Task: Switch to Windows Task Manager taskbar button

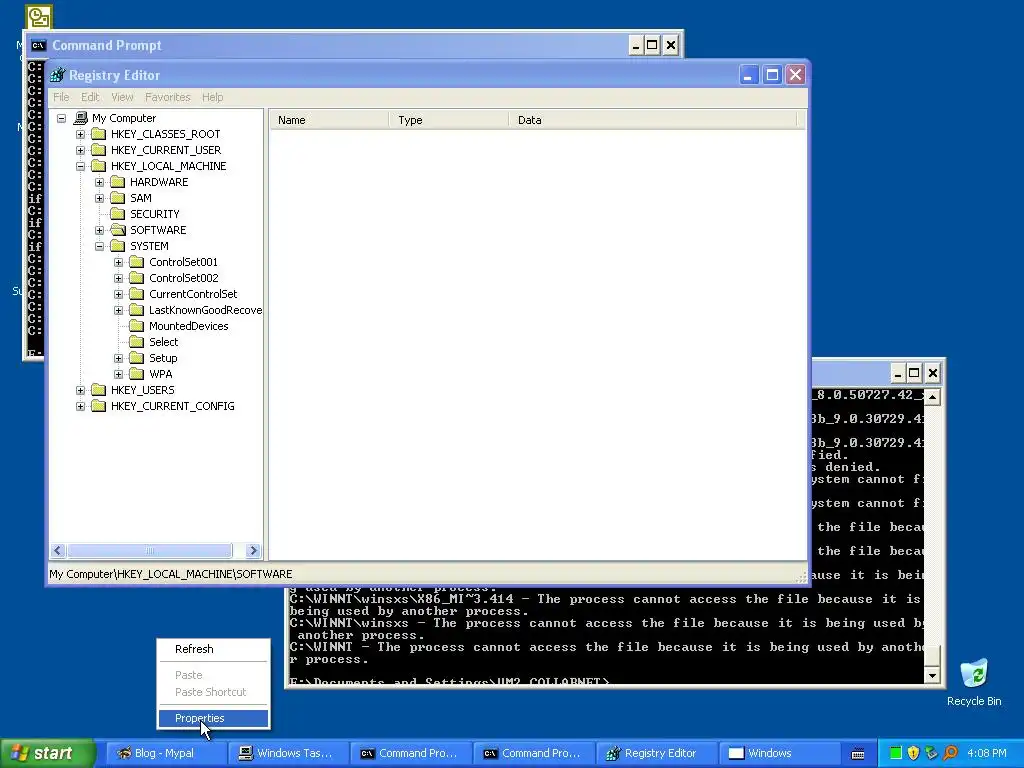Action: pos(288,753)
